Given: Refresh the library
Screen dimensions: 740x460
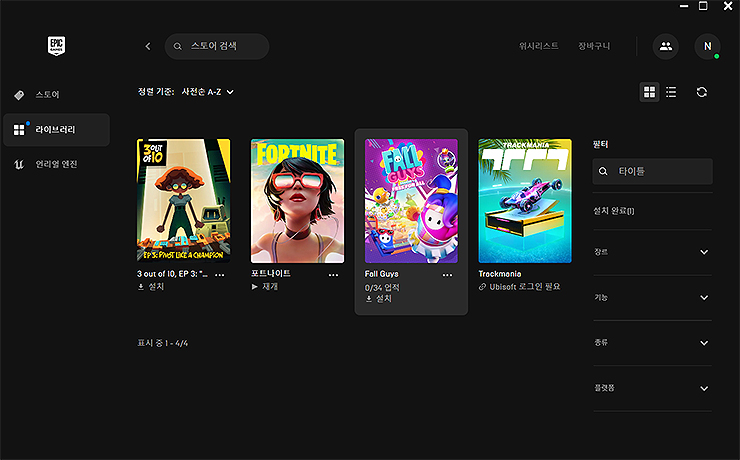Looking at the screenshot, I should pos(702,92).
